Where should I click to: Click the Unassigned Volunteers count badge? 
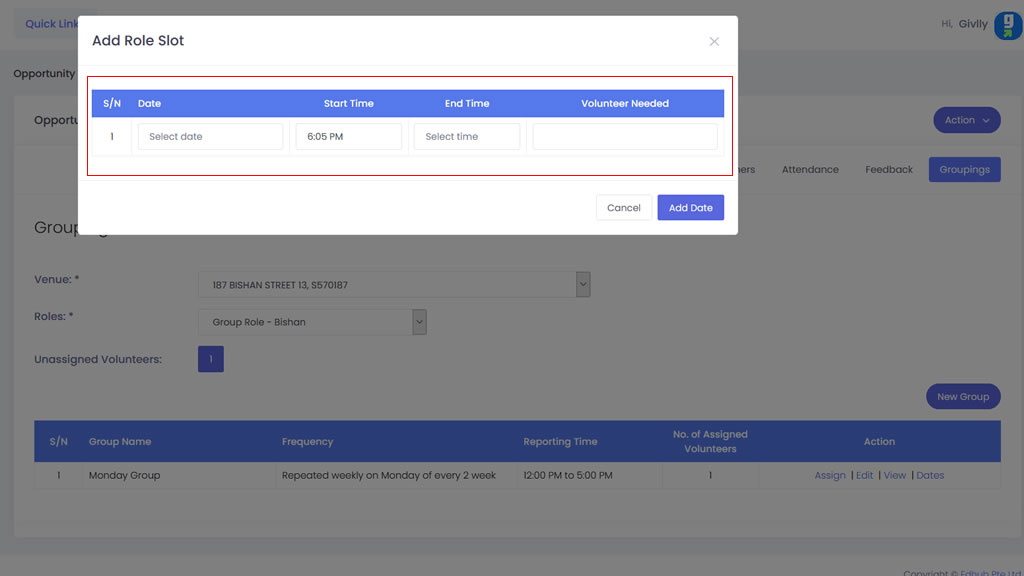coord(211,359)
